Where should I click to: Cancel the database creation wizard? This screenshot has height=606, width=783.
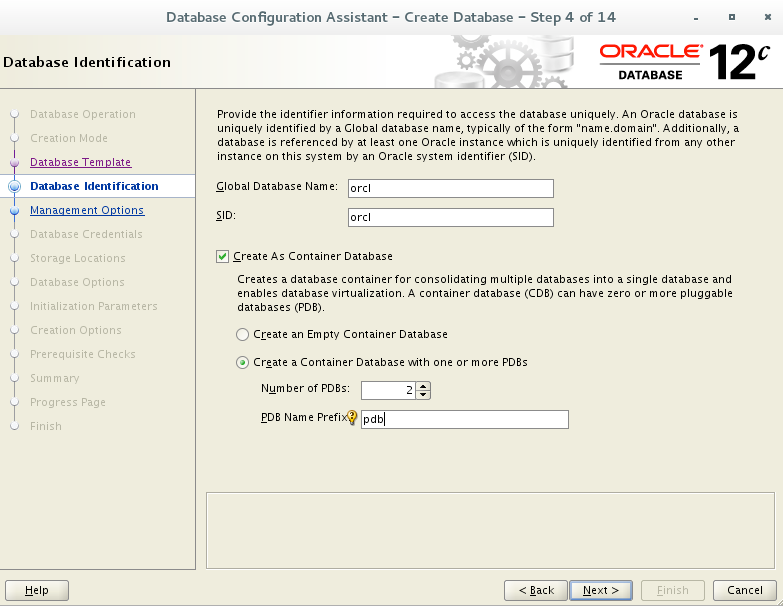point(745,591)
